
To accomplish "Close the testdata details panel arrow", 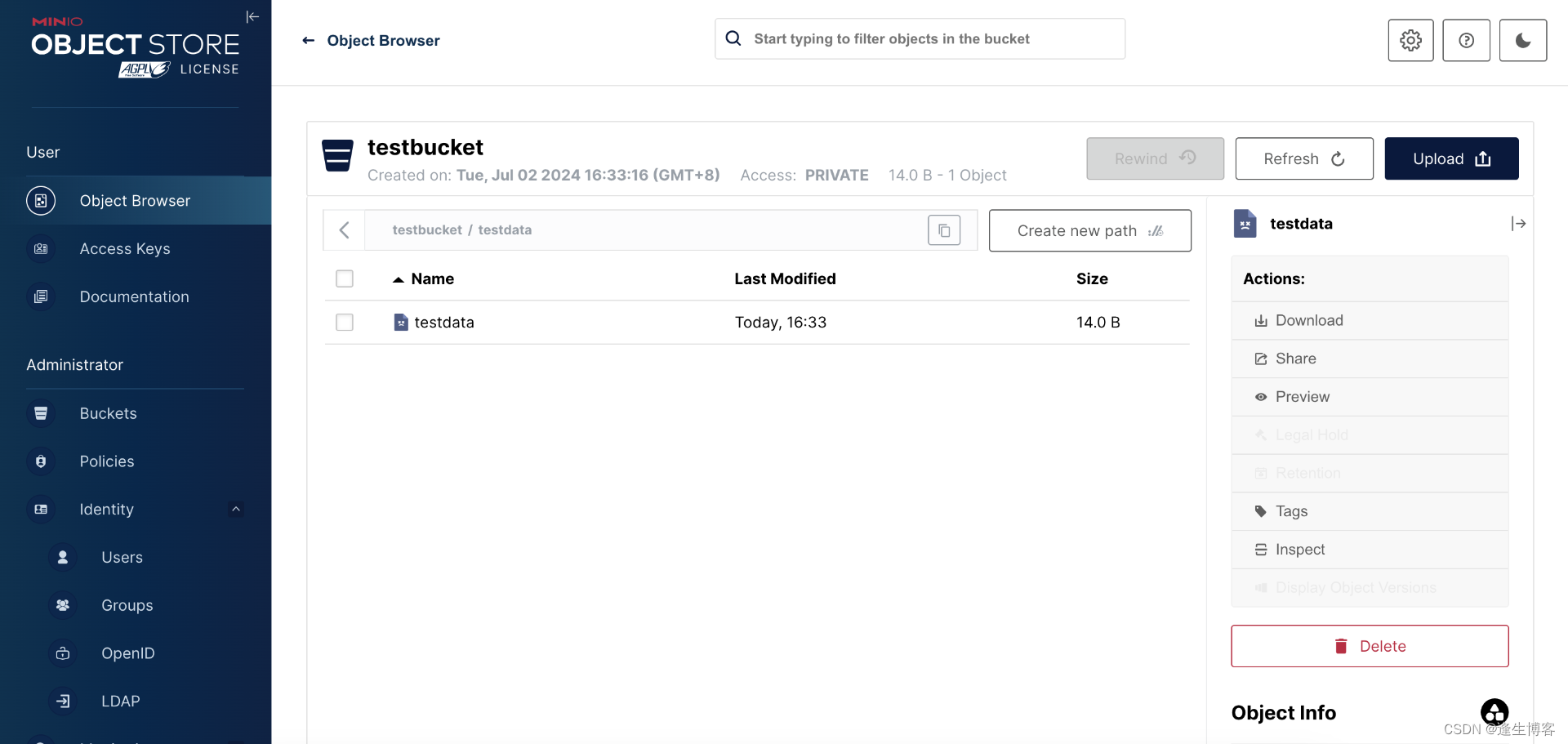I will click(1518, 224).
